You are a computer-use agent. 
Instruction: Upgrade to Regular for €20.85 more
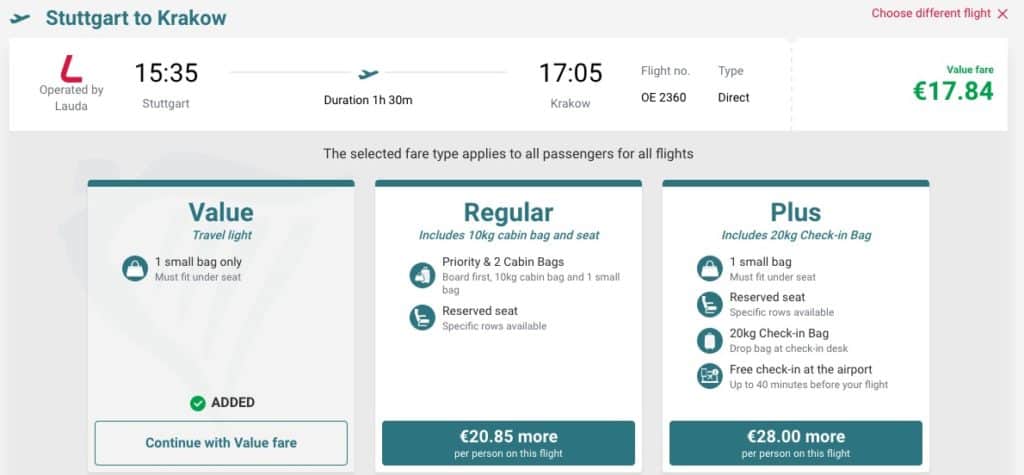(x=508, y=443)
